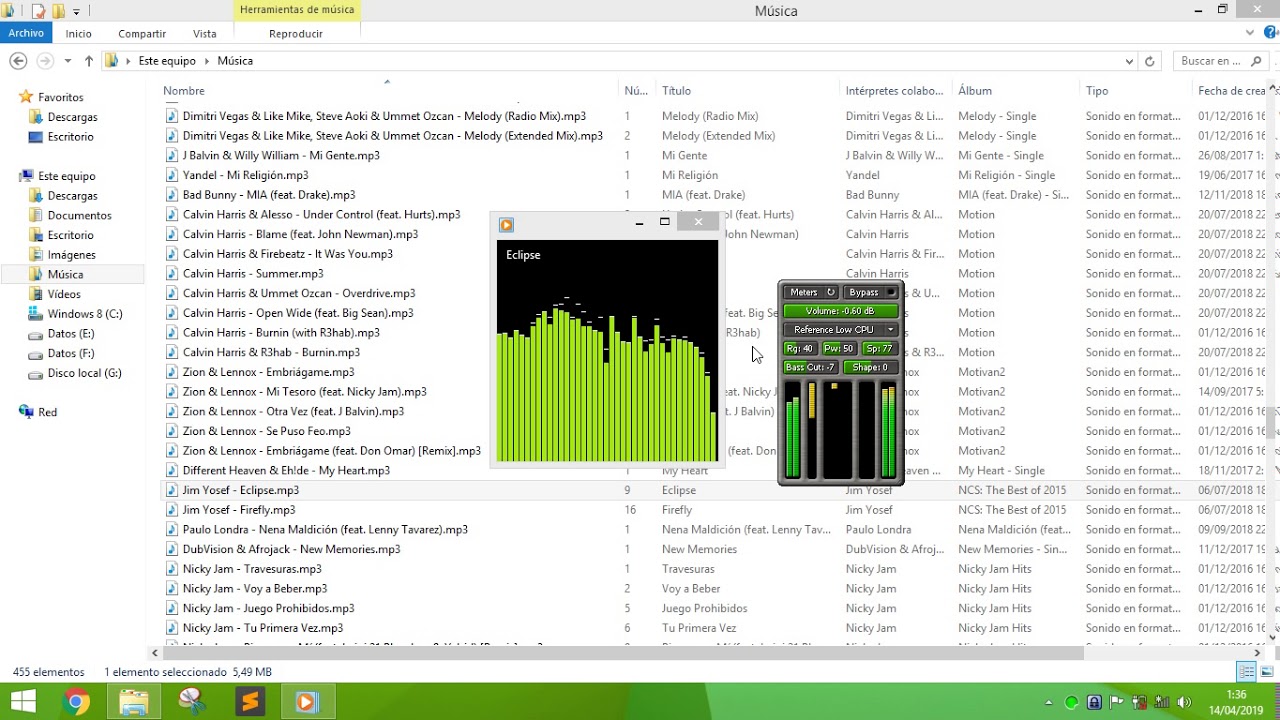1280x720 pixels.
Task: Select file Jim Yosef - Firefly.mp3
Action: tap(239, 510)
